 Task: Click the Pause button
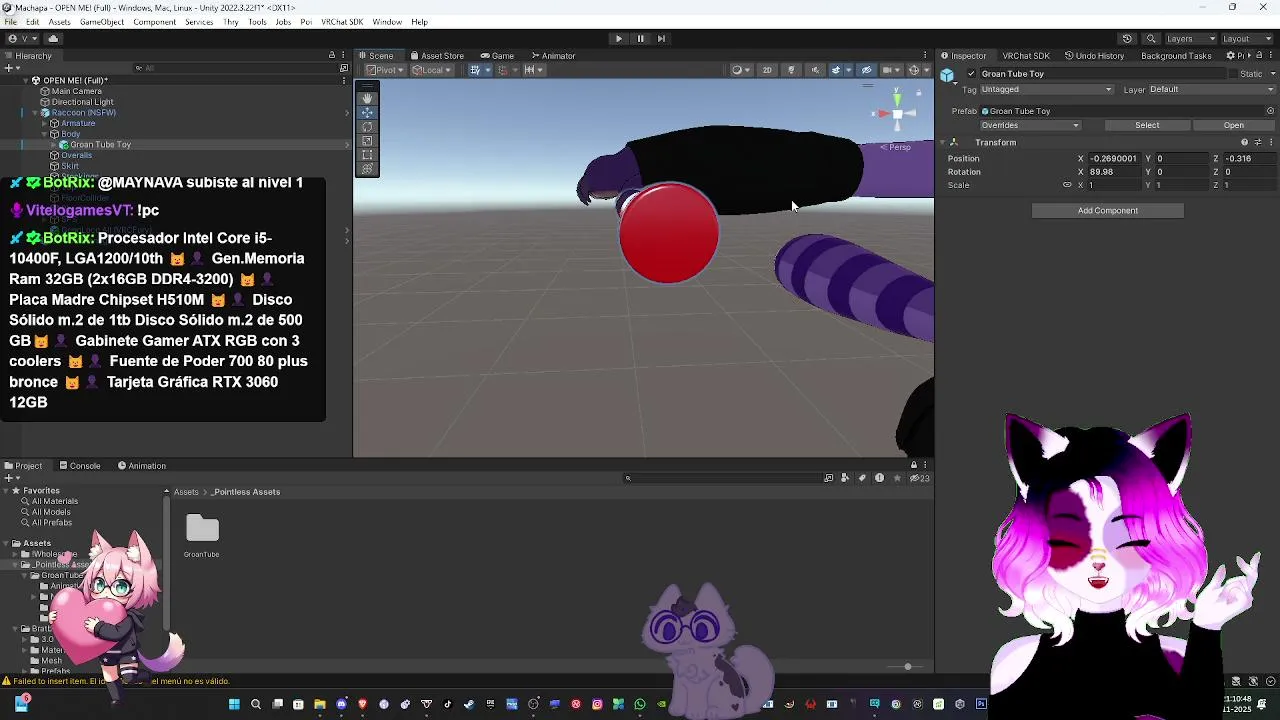pyautogui.click(x=640, y=38)
